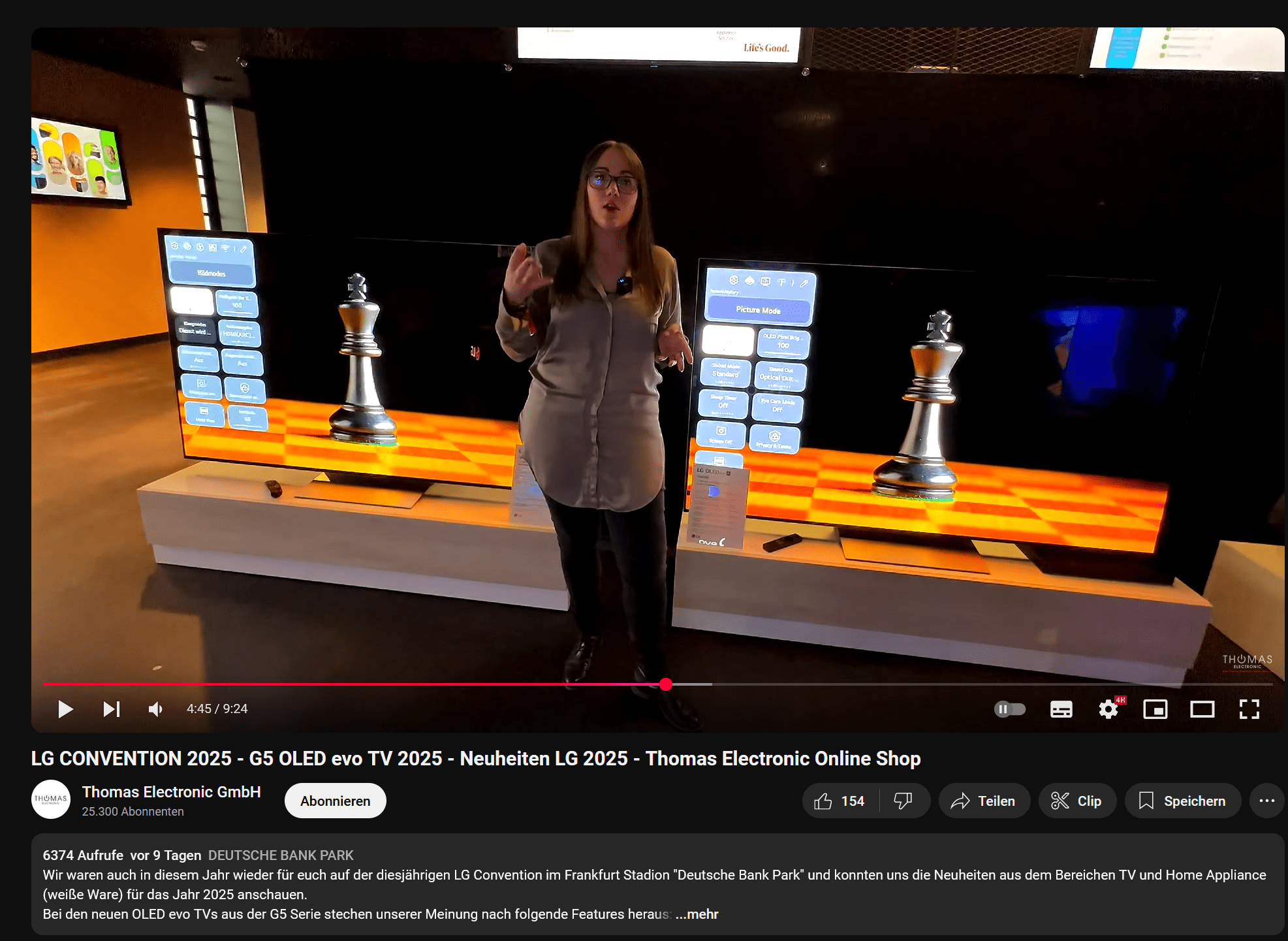Like the video with 154 likes
This screenshot has width=1288, height=941.
[x=840, y=801]
